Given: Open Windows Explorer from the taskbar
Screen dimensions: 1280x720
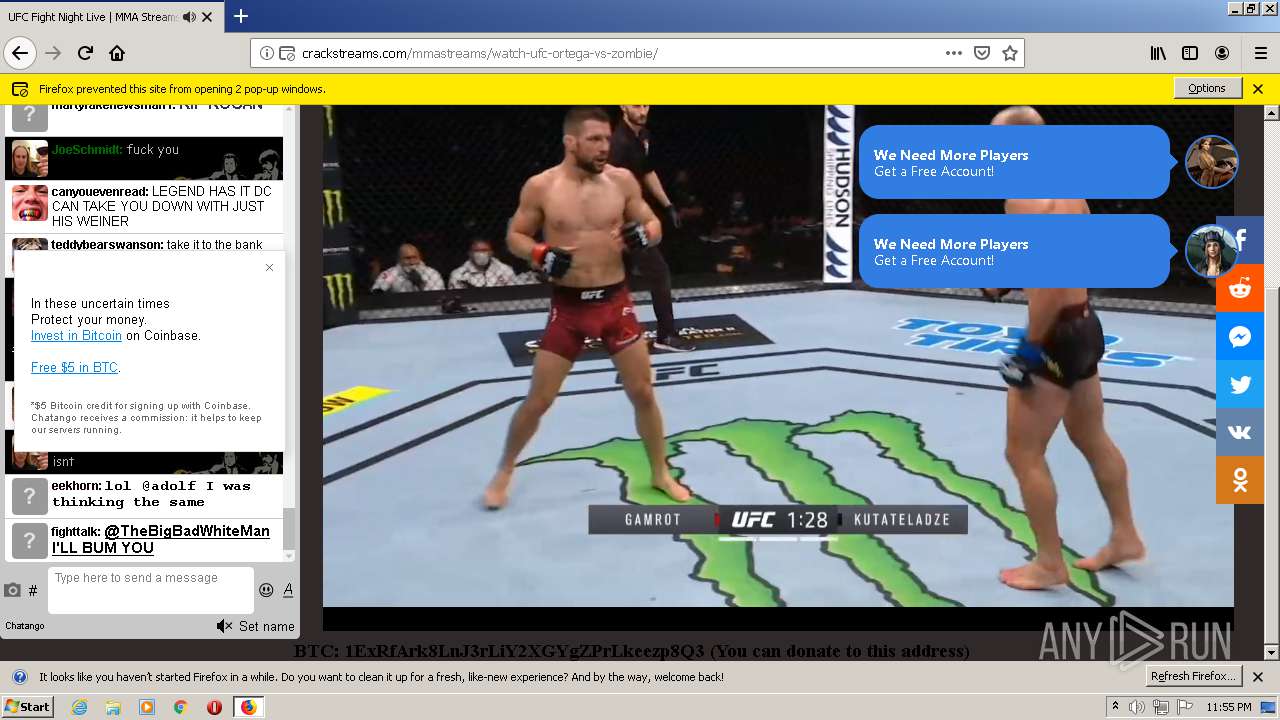Looking at the screenshot, I should coord(113,707).
